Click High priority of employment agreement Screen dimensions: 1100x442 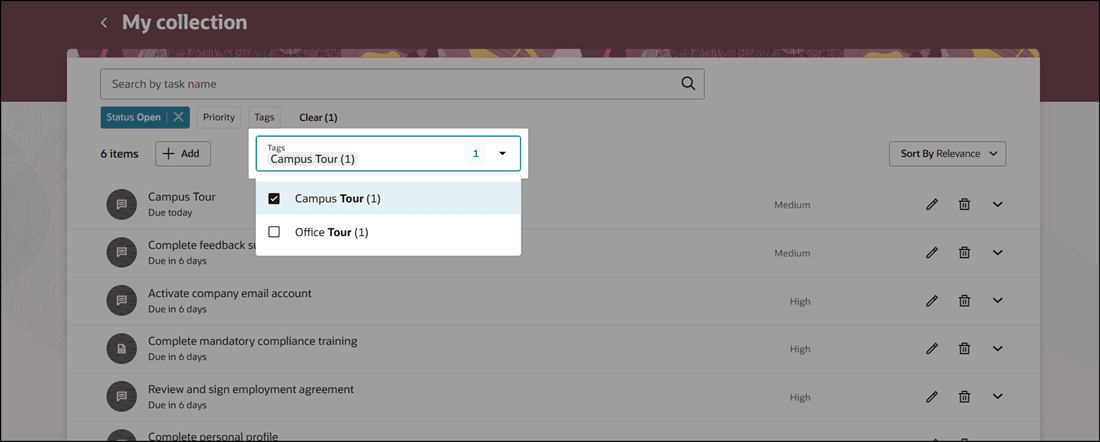tap(800, 397)
